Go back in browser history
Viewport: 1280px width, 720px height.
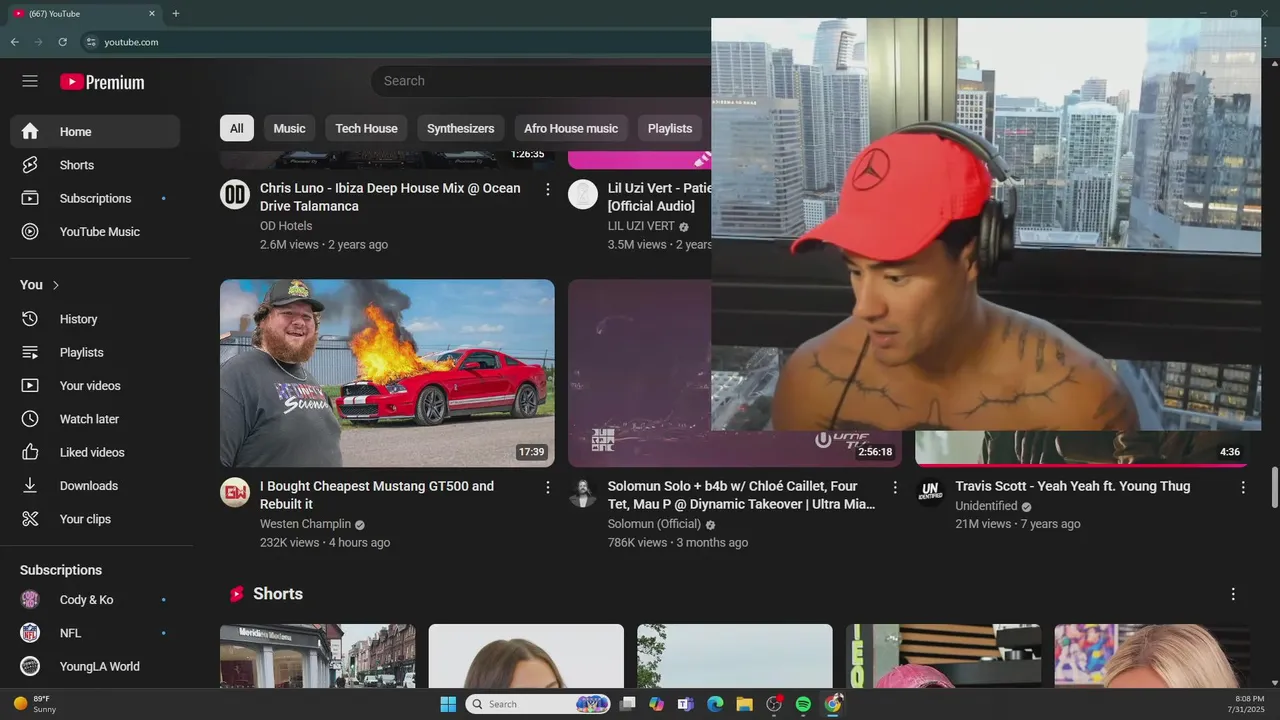(14, 42)
